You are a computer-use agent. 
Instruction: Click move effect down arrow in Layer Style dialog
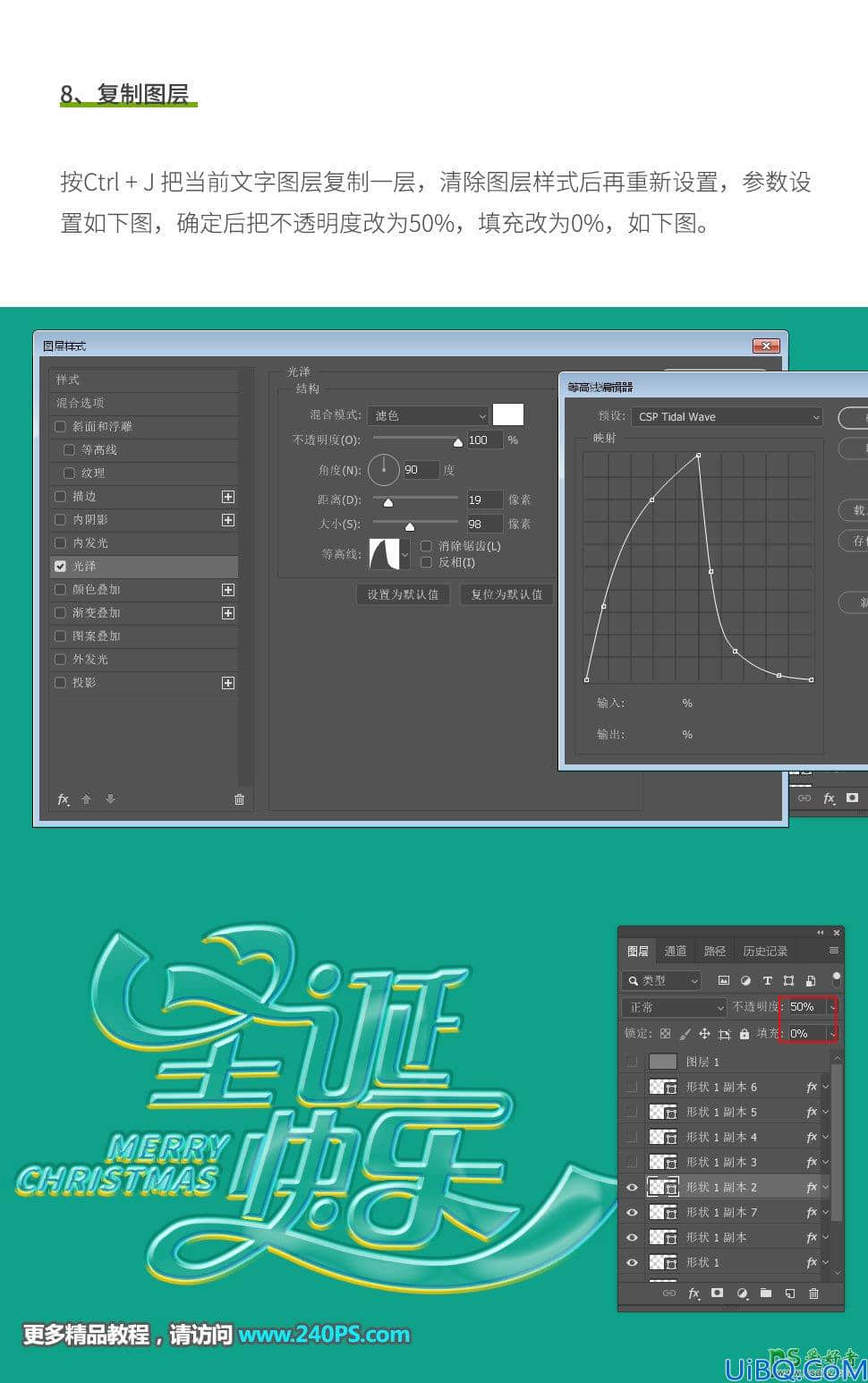110,799
